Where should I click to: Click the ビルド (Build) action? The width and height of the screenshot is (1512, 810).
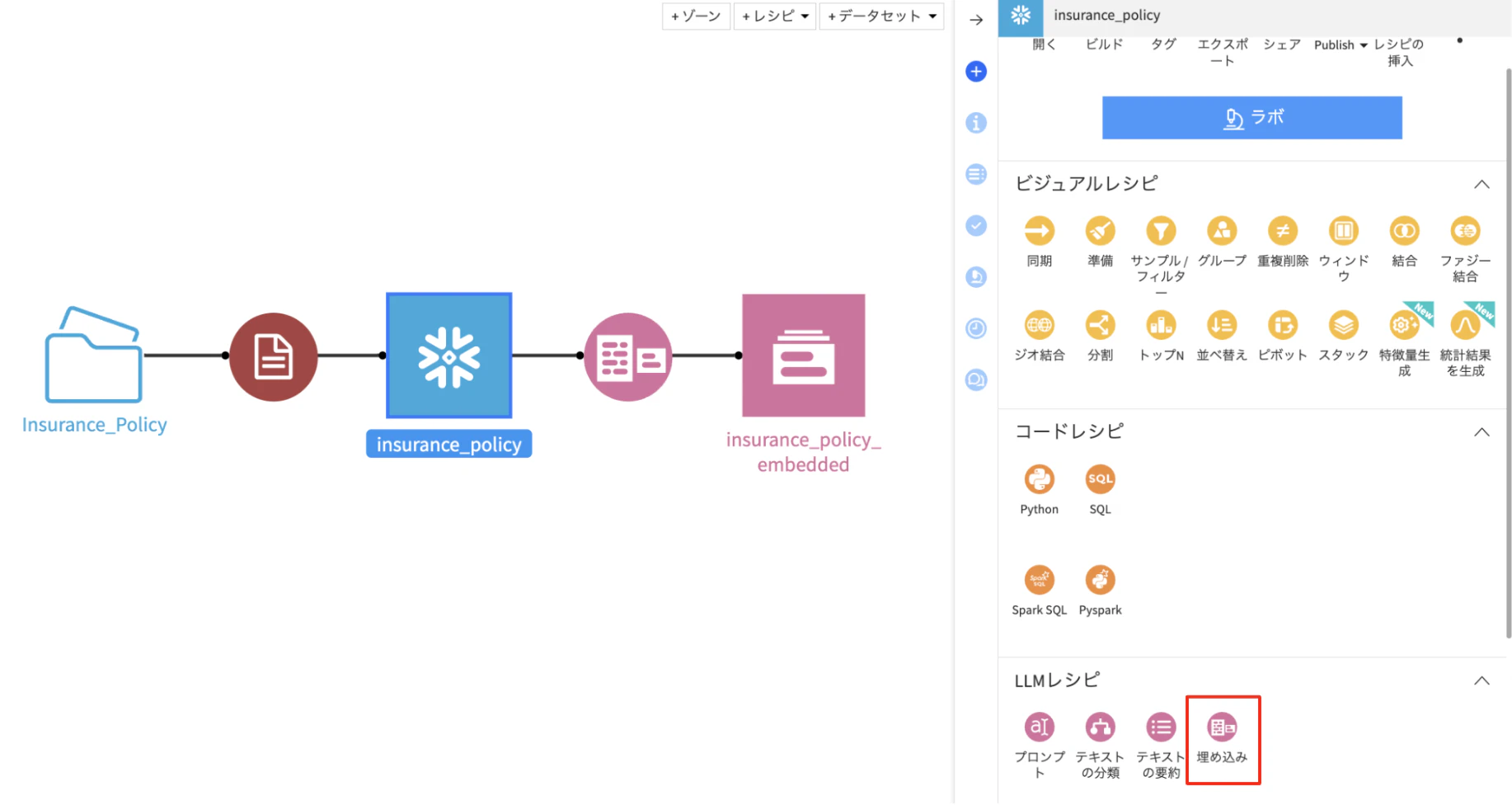[x=1104, y=44]
